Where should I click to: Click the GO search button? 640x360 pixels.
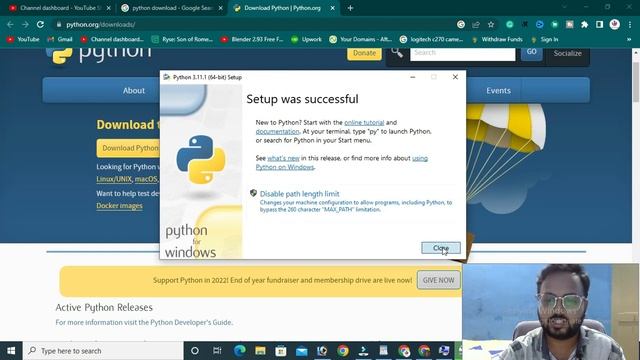point(531,53)
